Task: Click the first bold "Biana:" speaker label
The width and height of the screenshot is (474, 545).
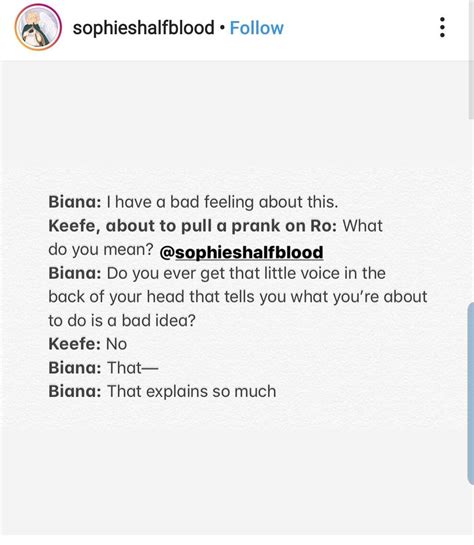Action: [x=75, y=202]
